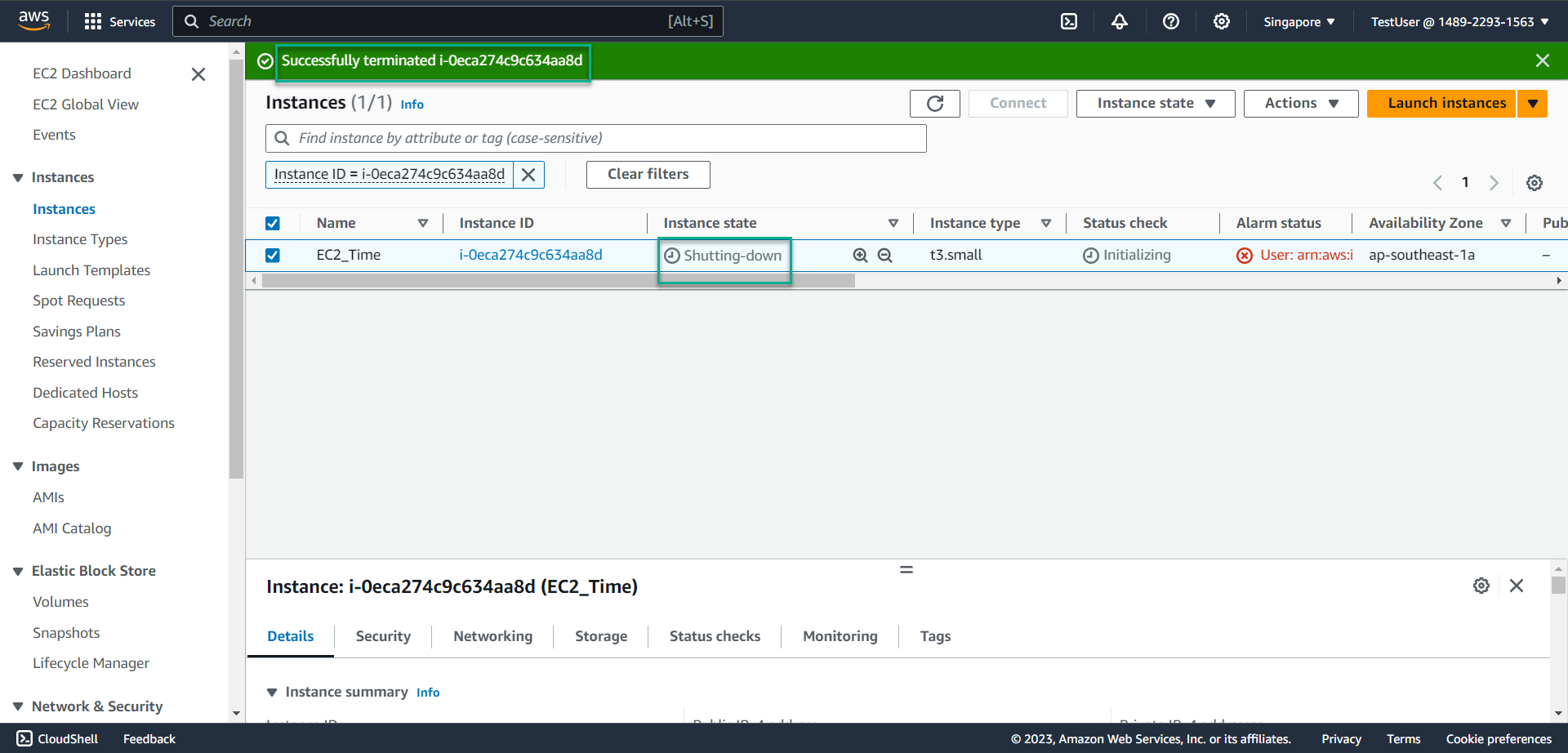
Task: Open the Singapore region selector
Action: click(1299, 21)
